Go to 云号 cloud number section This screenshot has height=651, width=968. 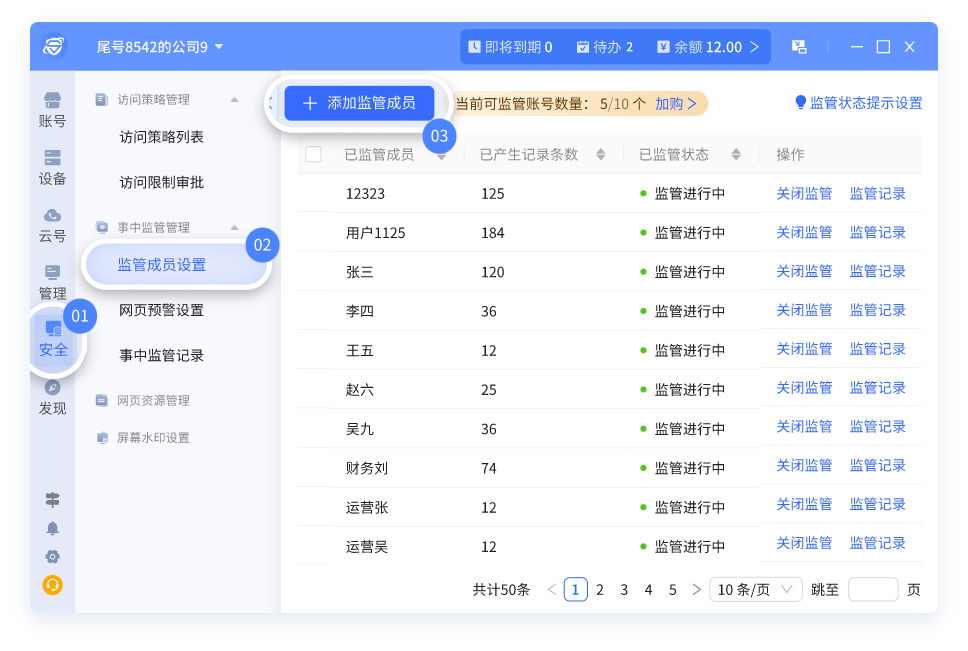(x=52, y=225)
